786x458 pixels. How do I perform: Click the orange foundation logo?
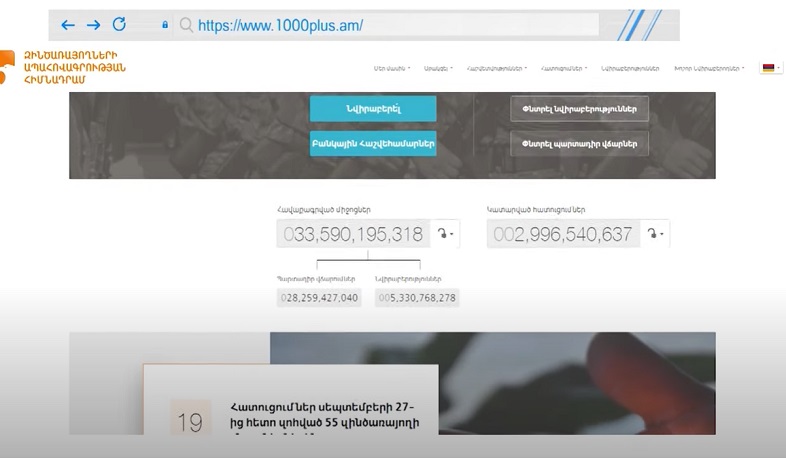pyautogui.click(x=8, y=66)
